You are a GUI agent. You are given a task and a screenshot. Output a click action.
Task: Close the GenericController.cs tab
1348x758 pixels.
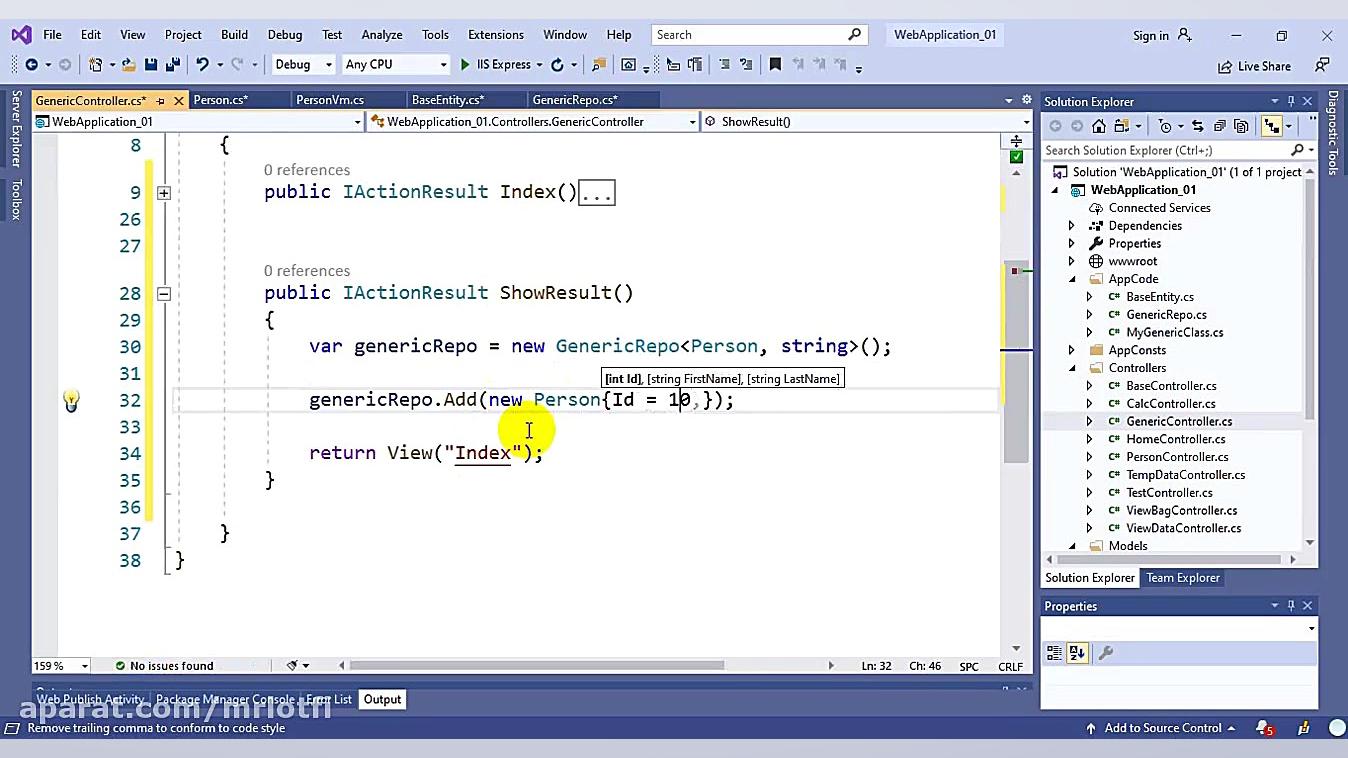click(x=179, y=101)
